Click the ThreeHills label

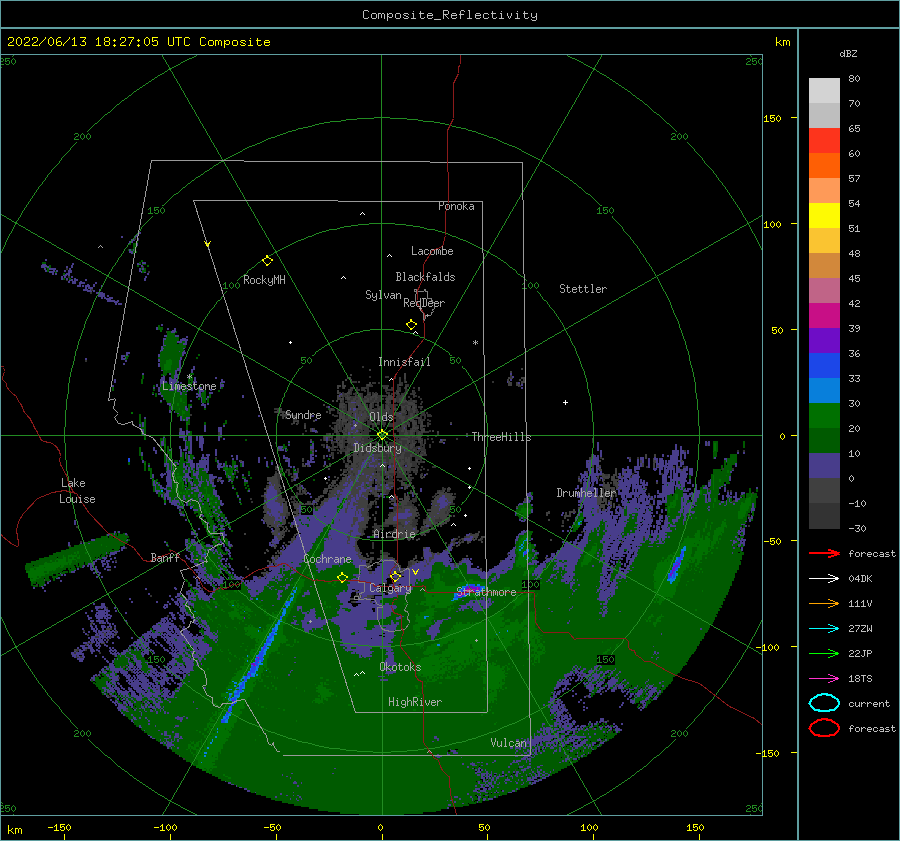[x=501, y=437]
